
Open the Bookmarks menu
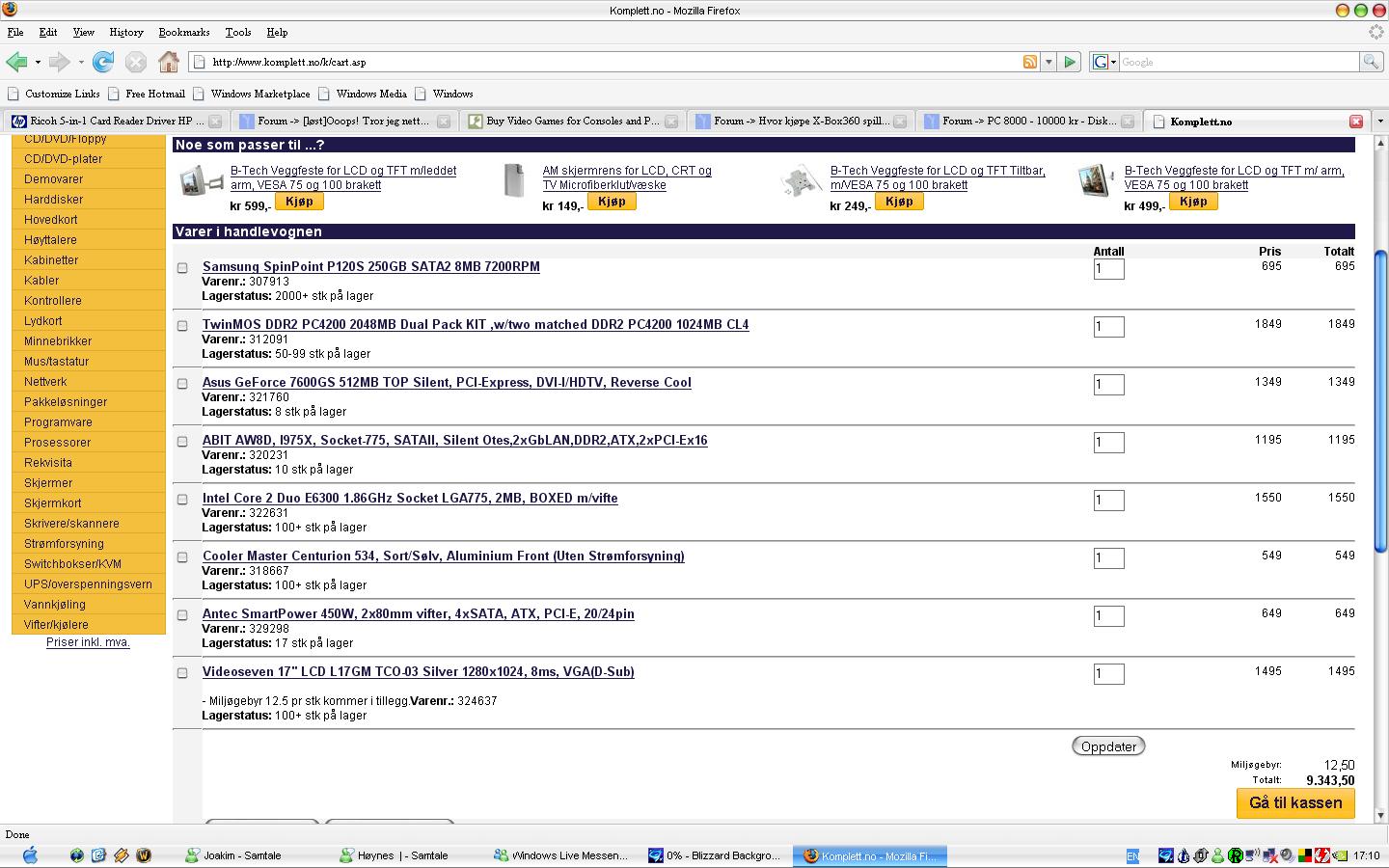(183, 32)
